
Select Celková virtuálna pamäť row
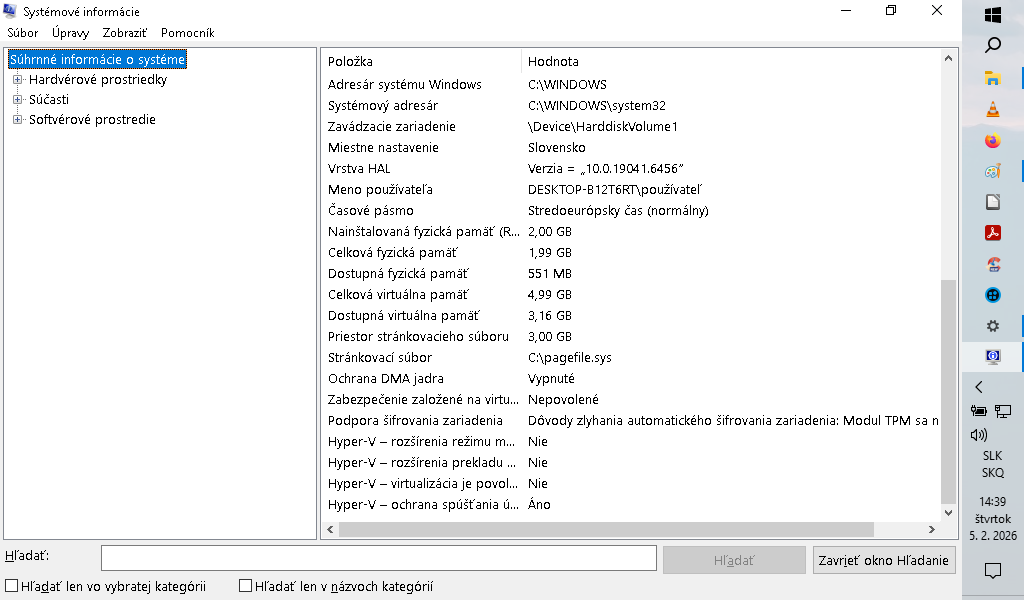click(x=631, y=294)
